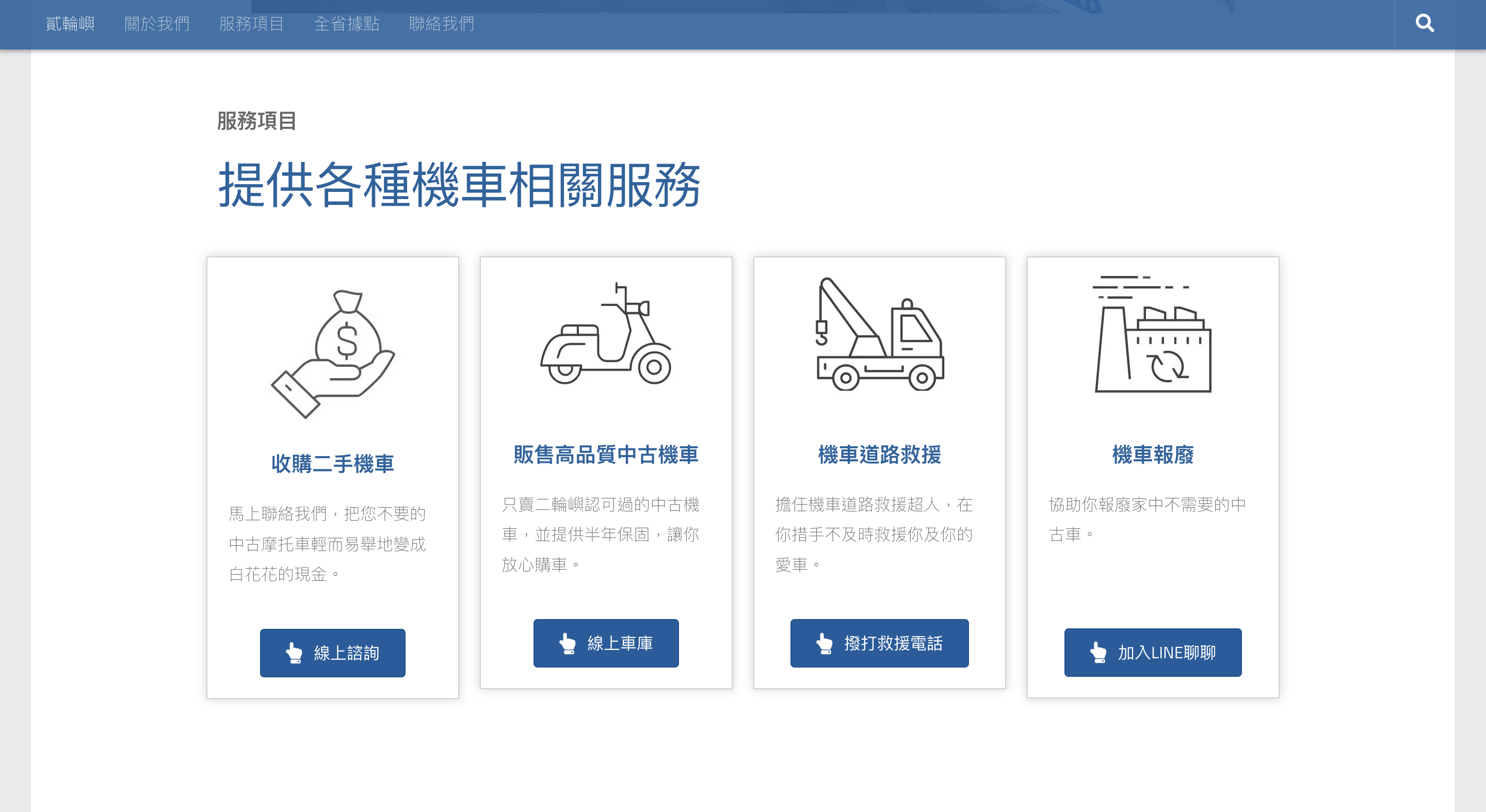This screenshot has width=1486, height=812.
Task: Click the search magnifier icon
Action: pyautogui.click(x=1424, y=24)
